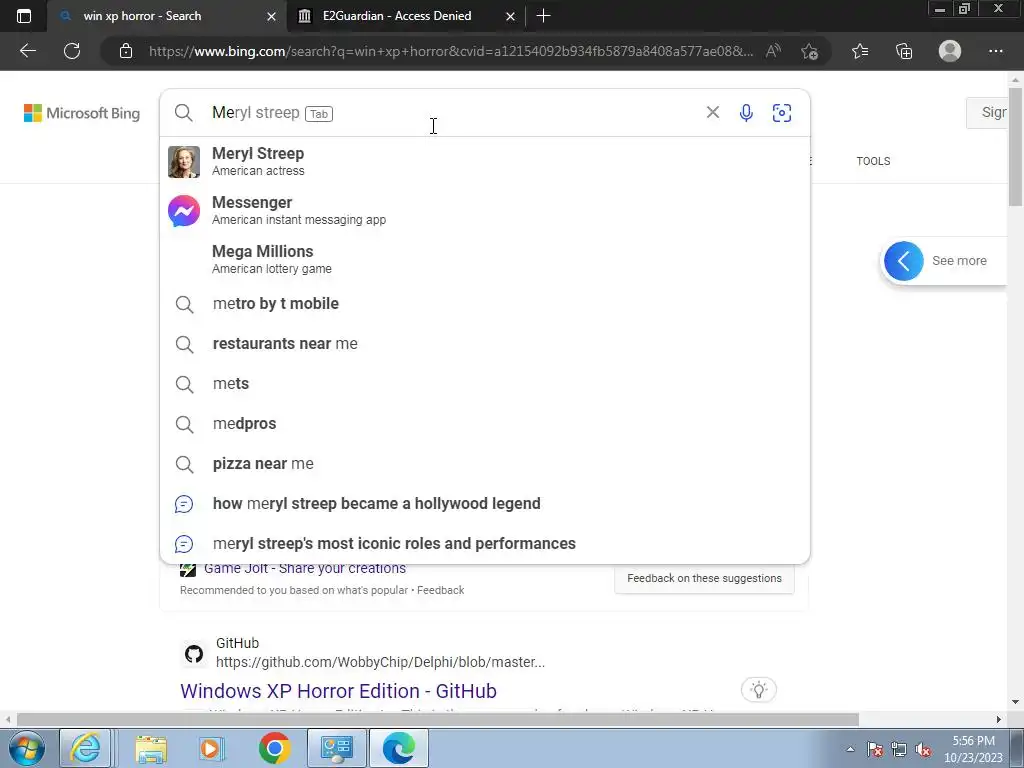Ask chat about streep's most iconic roles
This screenshot has width=1024, height=768.
485,543
